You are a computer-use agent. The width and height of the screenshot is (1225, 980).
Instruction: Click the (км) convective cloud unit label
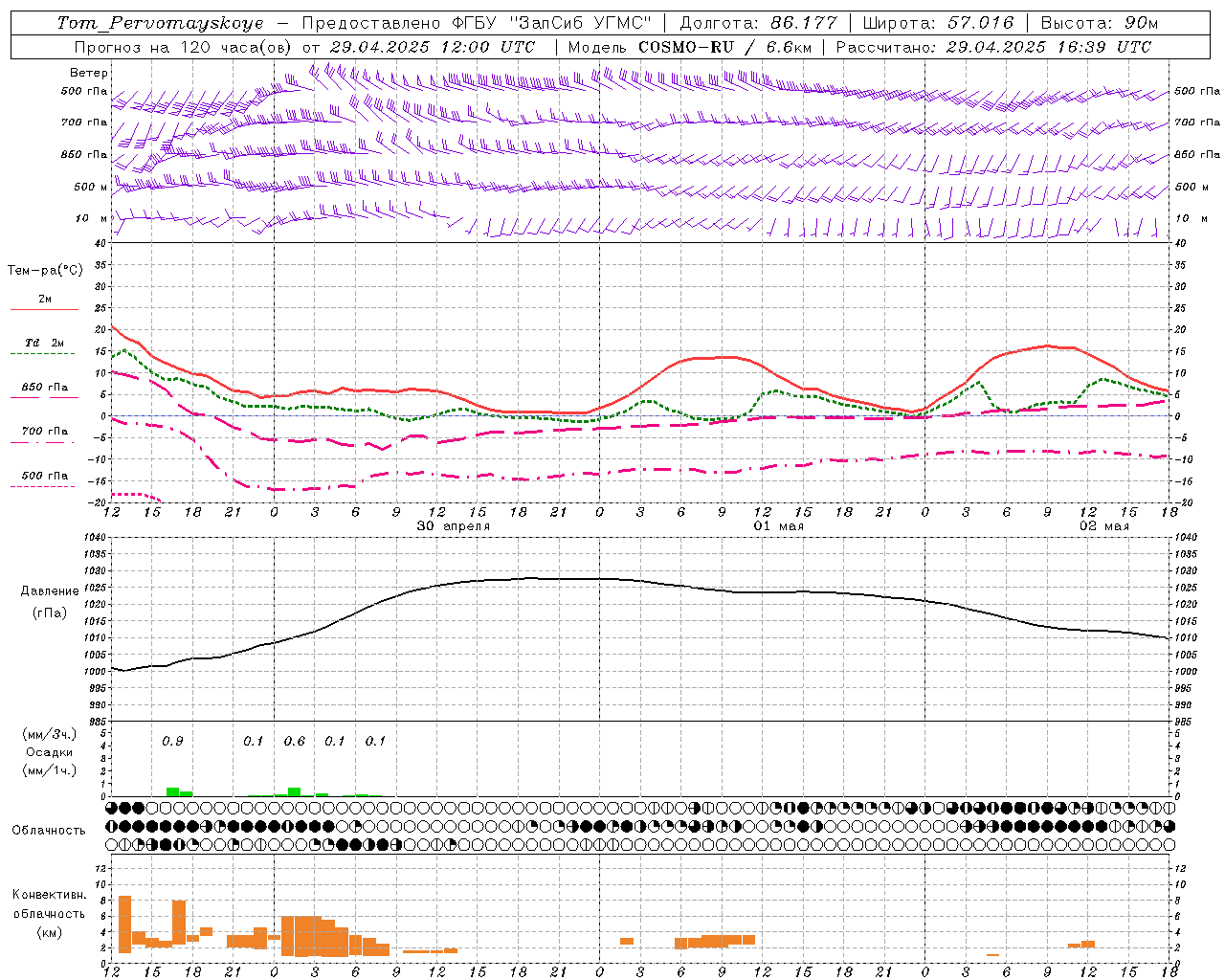[50, 932]
